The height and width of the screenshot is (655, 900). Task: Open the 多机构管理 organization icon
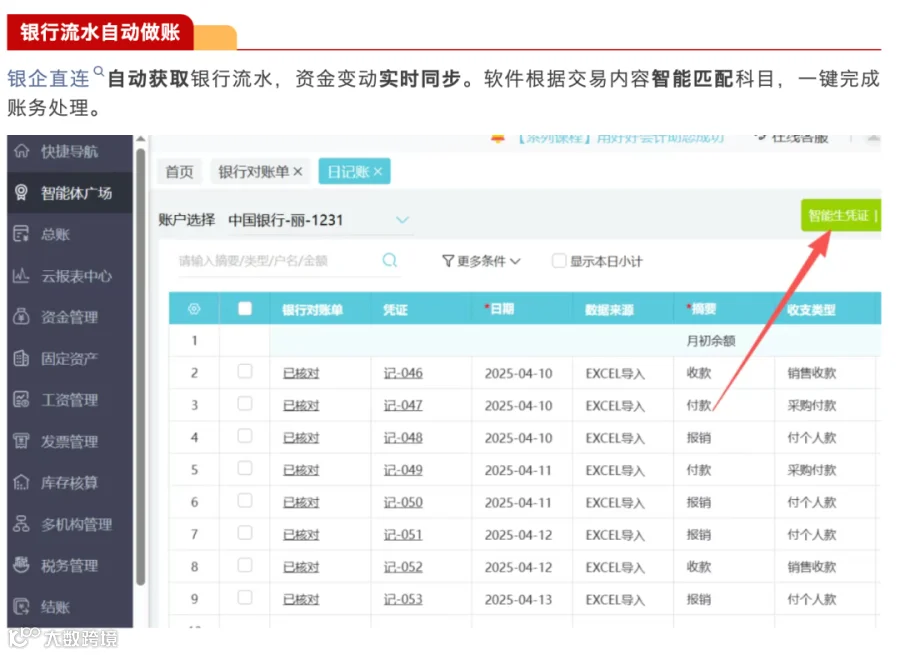21,524
